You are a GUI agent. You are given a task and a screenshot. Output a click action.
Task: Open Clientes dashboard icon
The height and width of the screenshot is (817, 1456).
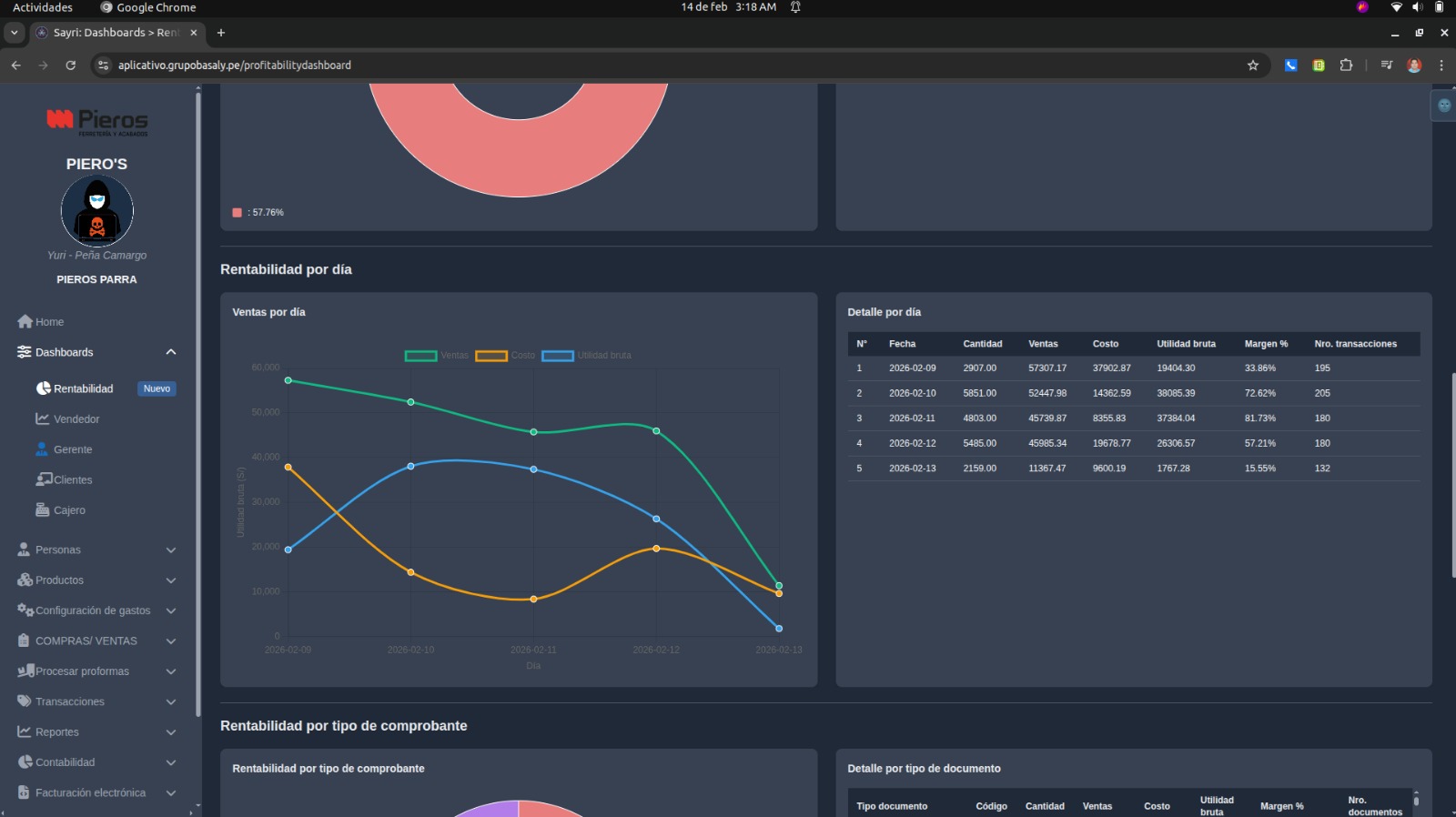44,479
